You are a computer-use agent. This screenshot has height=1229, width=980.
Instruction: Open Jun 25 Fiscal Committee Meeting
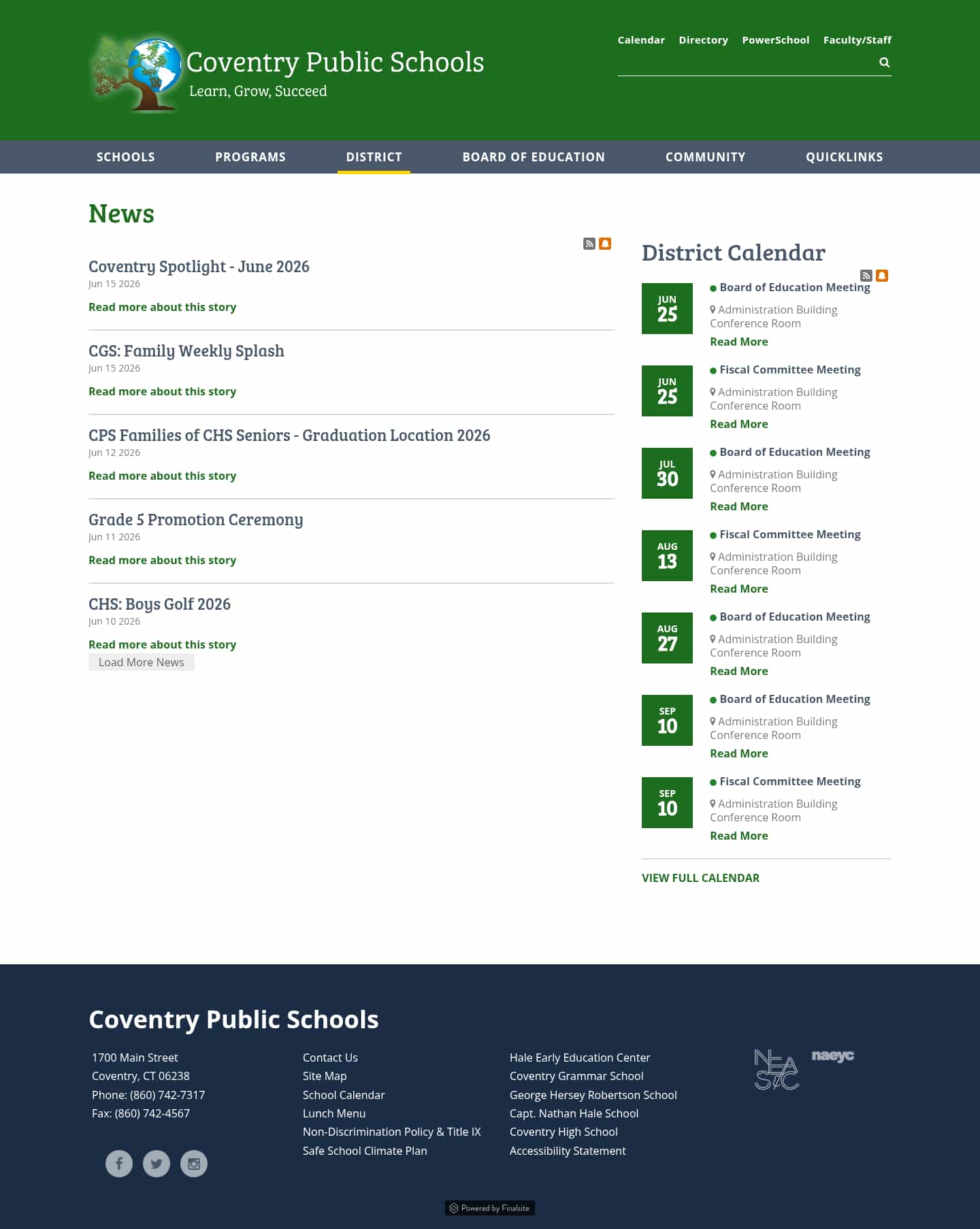pyautogui.click(x=789, y=370)
